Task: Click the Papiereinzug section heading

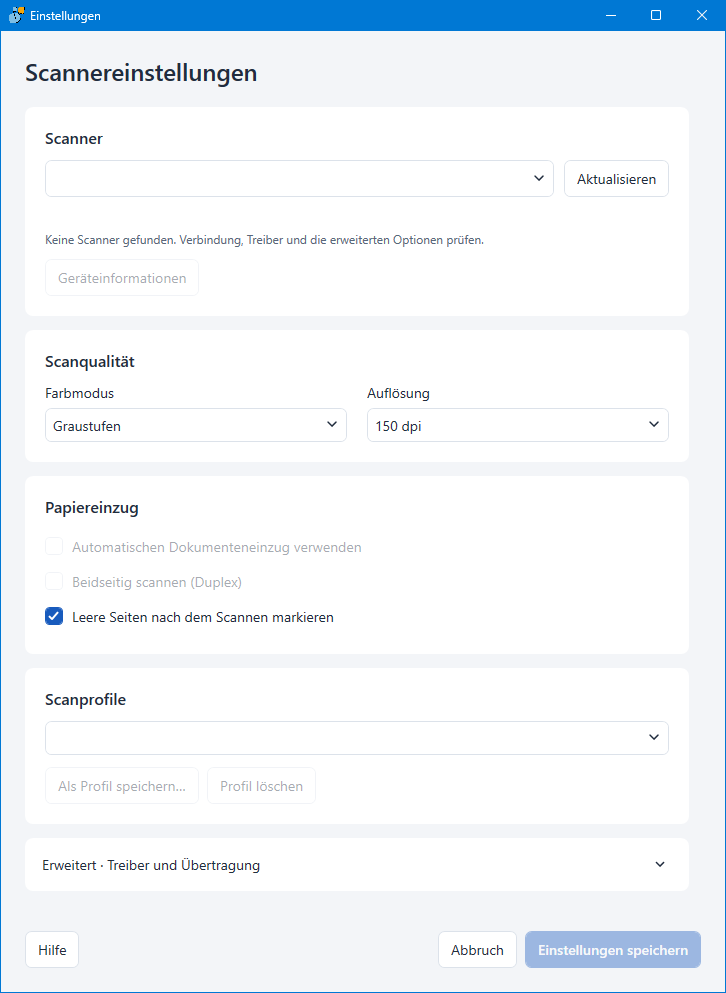Action: pos(92,507)
